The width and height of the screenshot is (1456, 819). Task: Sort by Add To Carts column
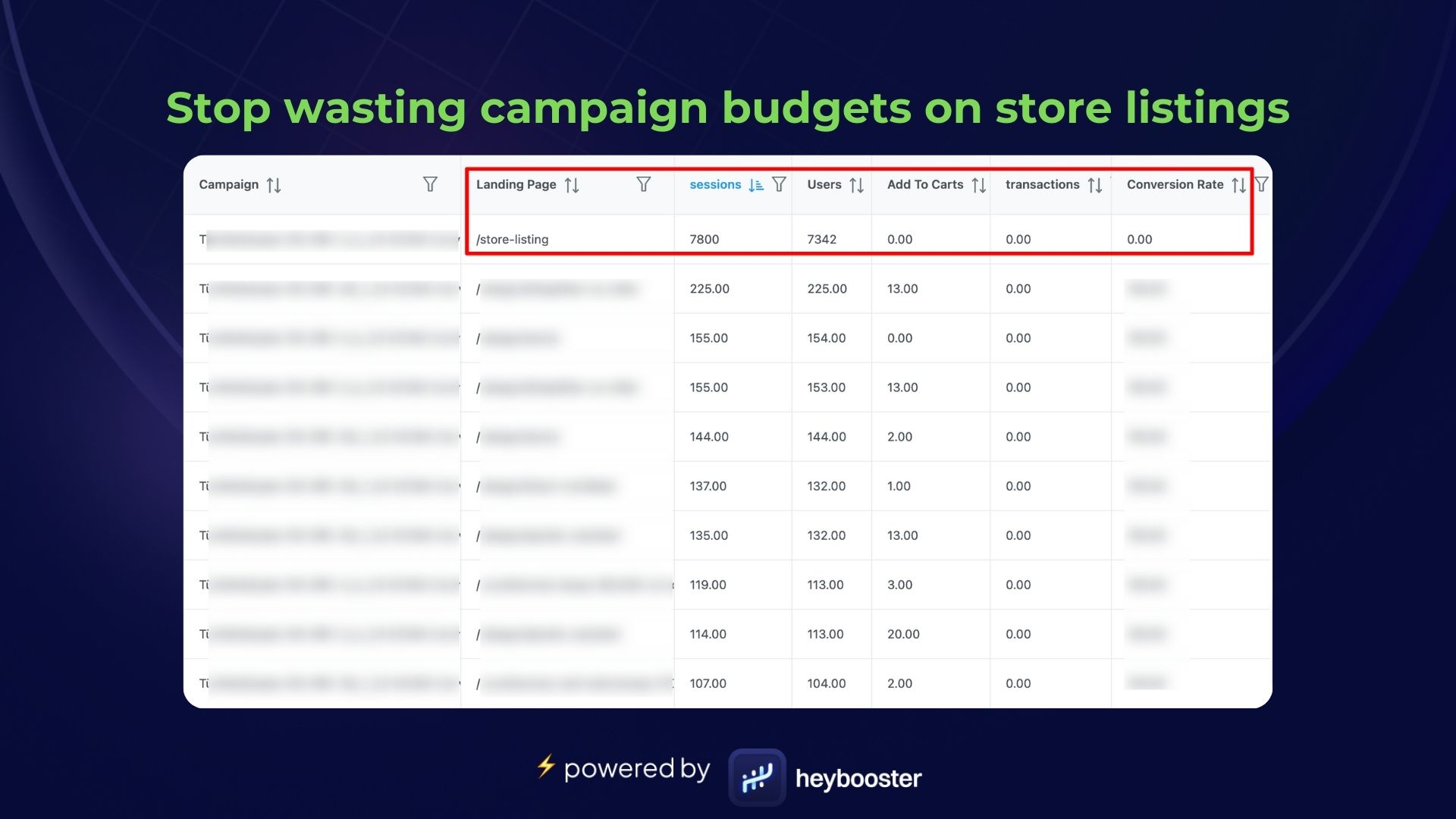point(978,185)
